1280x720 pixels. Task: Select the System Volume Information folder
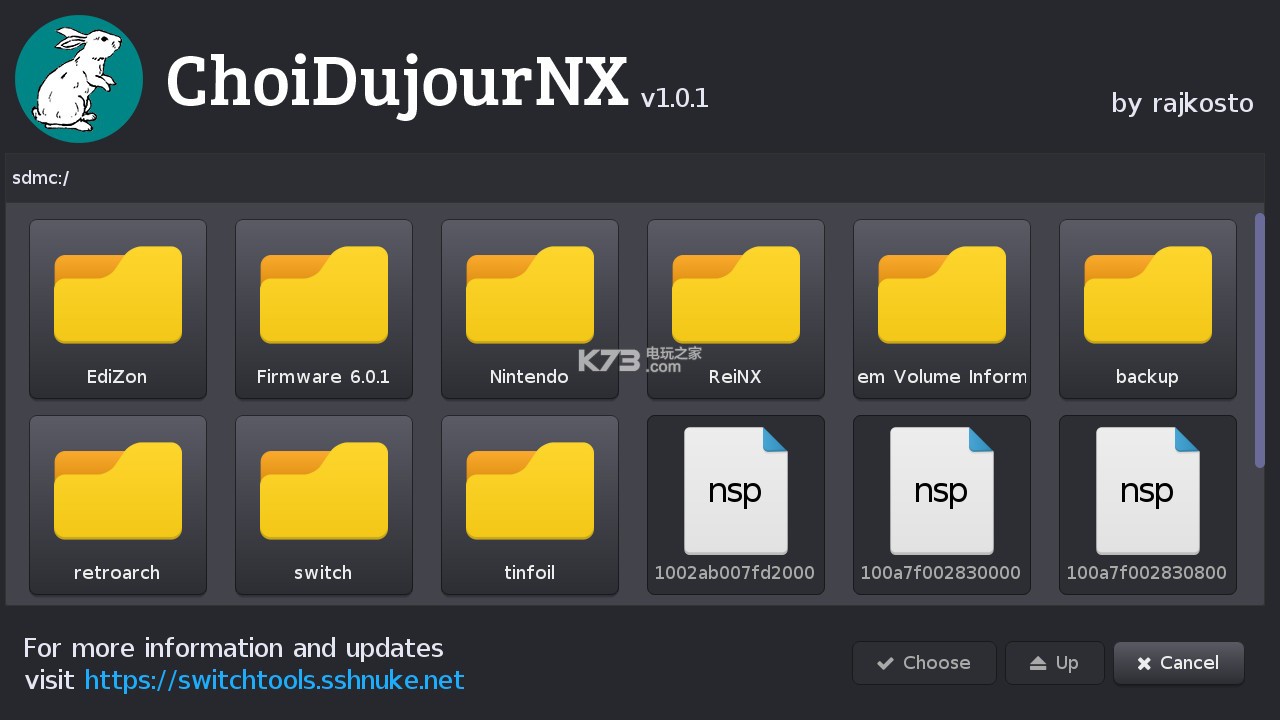coord(942,309)
